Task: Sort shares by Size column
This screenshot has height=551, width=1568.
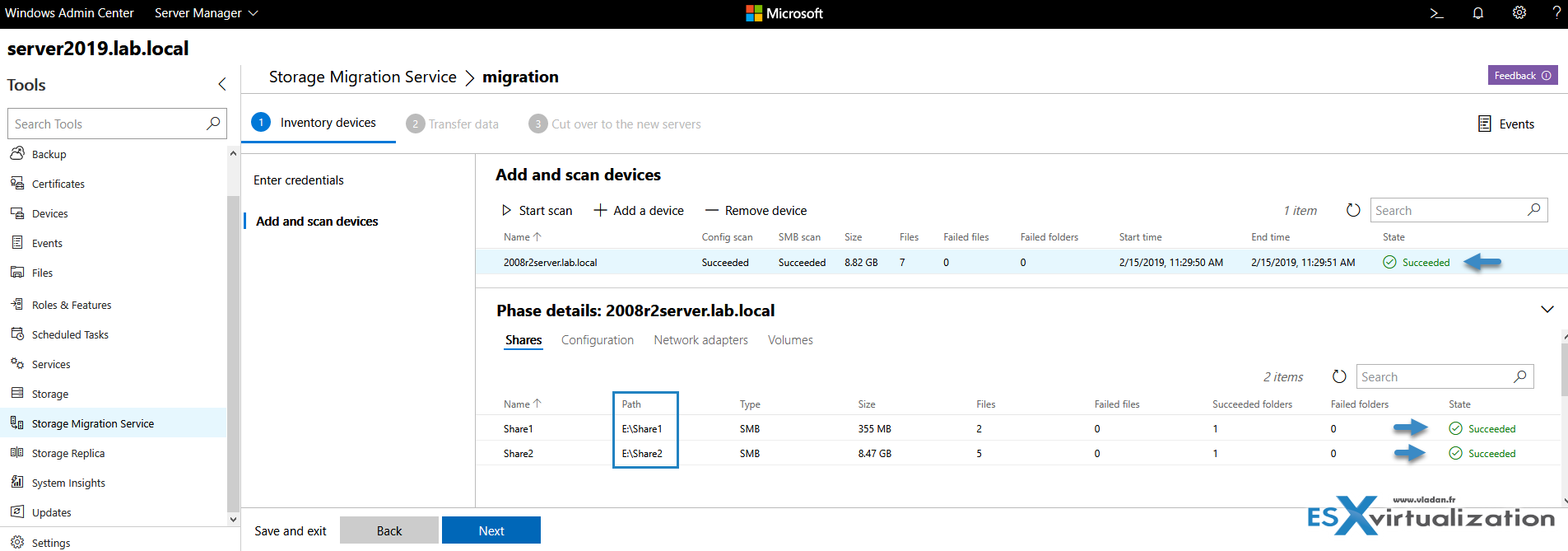Action: coord(867,404)
